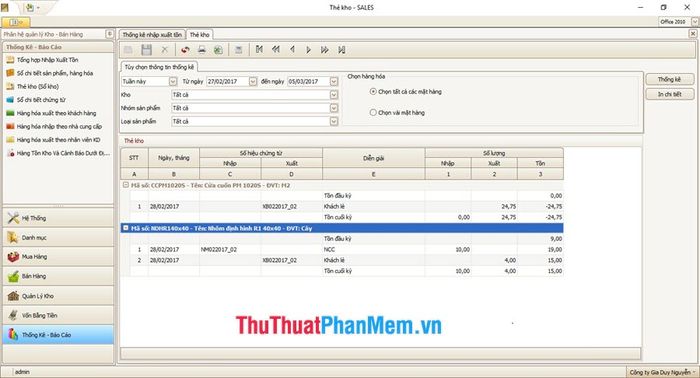Click the quick access icon in title bar
This screenshot has height=378, width=700.
point(30,8)
